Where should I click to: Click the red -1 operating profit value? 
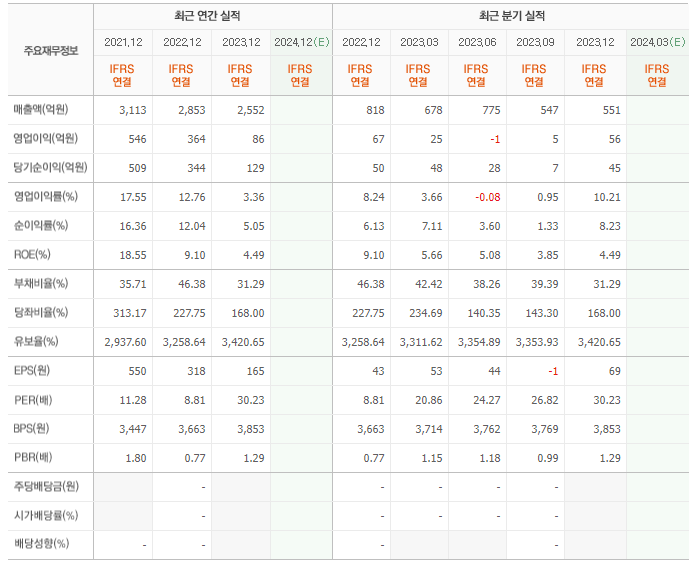pos(495,139)
